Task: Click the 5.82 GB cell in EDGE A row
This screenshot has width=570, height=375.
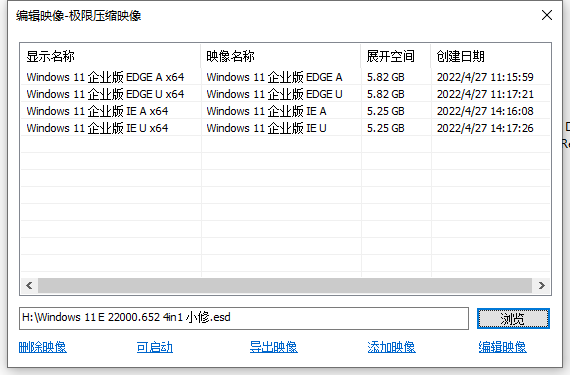Action: (x=385, y=77)
